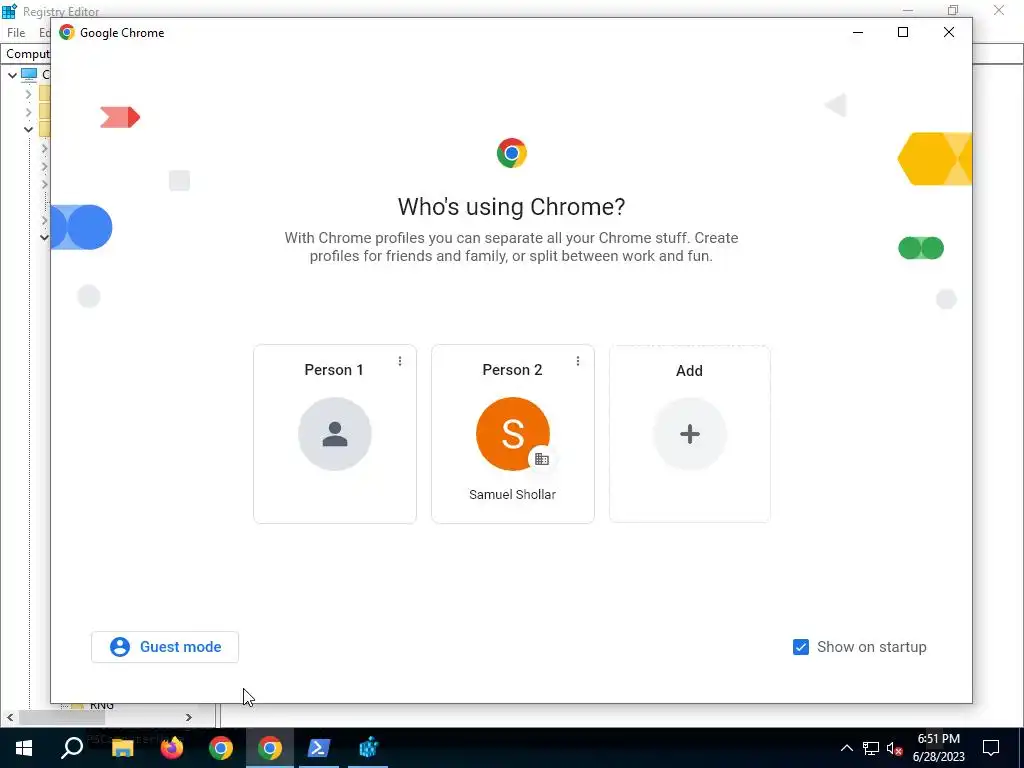This screenshot has height=768, width=1024.
Task: Open the more-options menu for Person 2
Action: click(577, 361)
